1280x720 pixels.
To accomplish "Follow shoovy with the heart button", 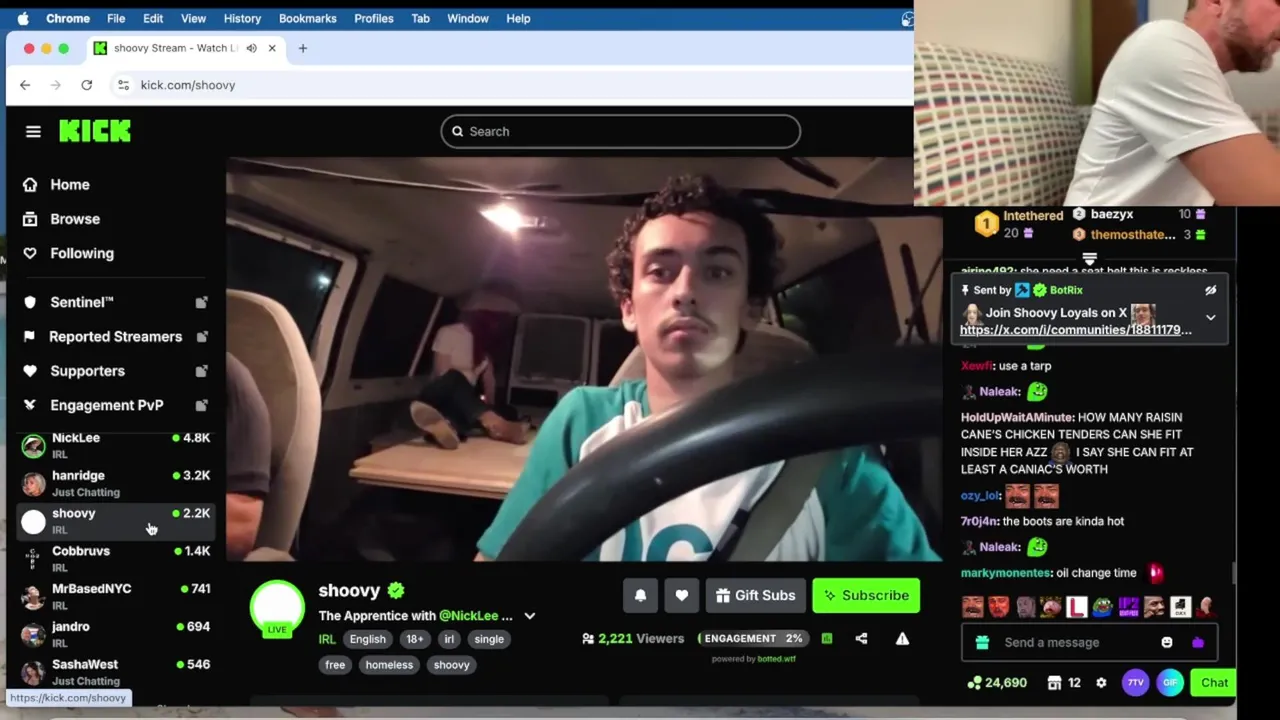I will tap(681, 595).
